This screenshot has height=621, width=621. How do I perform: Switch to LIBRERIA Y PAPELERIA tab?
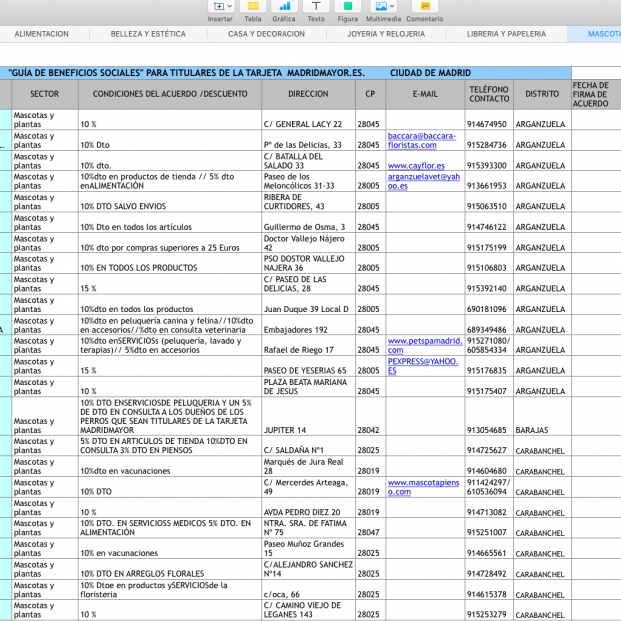click(506, 34)
